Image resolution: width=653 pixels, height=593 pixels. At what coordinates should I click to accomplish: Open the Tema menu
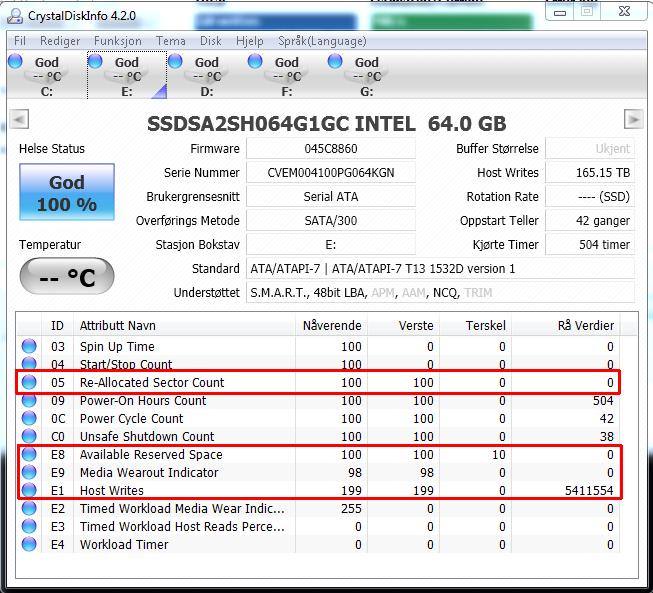170,41
